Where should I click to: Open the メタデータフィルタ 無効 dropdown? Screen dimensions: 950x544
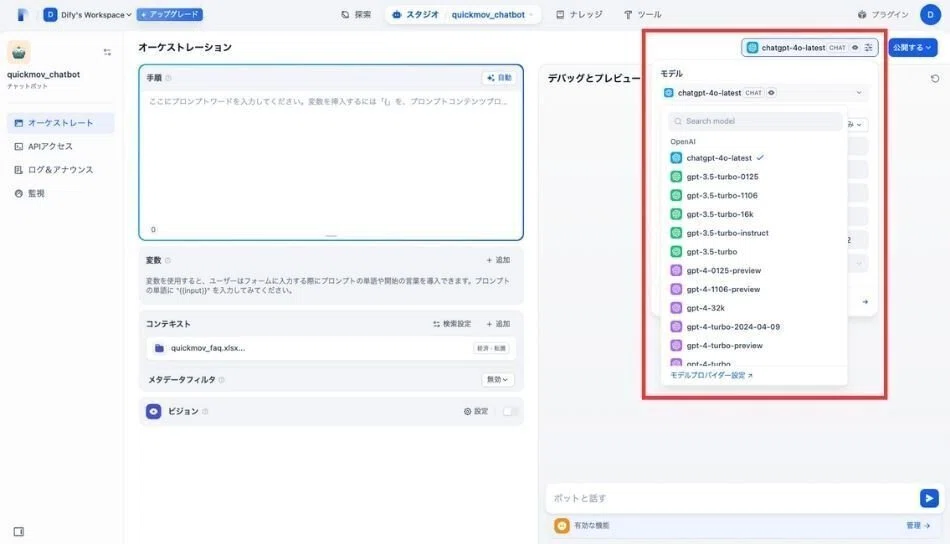(x=497, y=380)
